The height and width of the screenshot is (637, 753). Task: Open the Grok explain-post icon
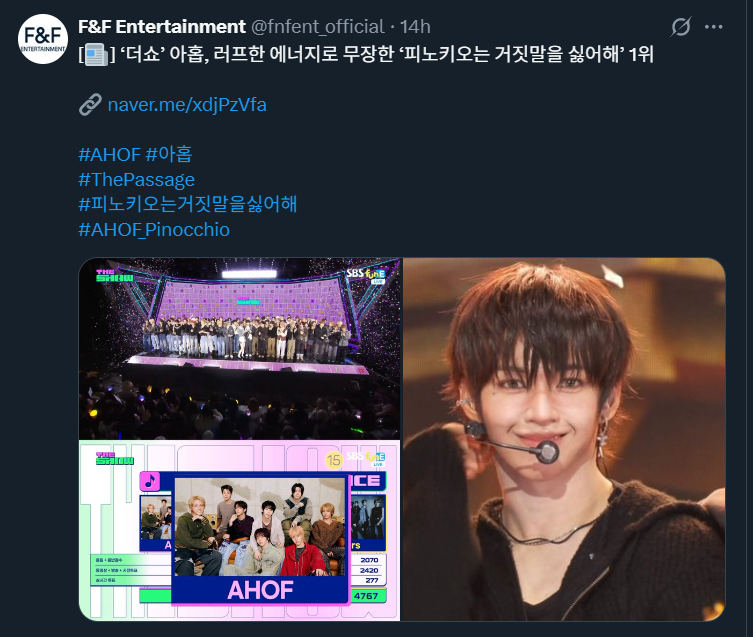tap(681, 27)
